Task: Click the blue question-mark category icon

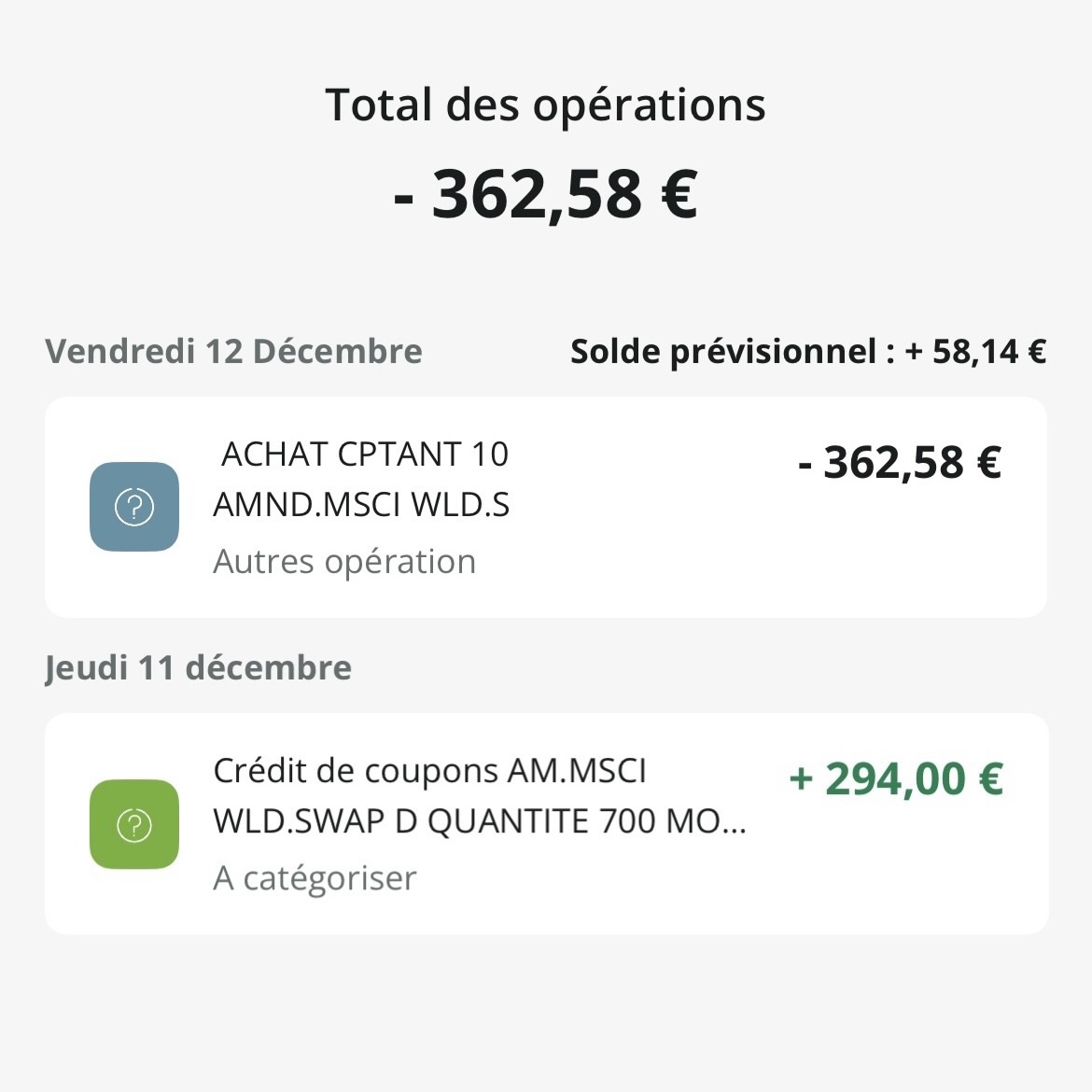Action: (134, 507)
